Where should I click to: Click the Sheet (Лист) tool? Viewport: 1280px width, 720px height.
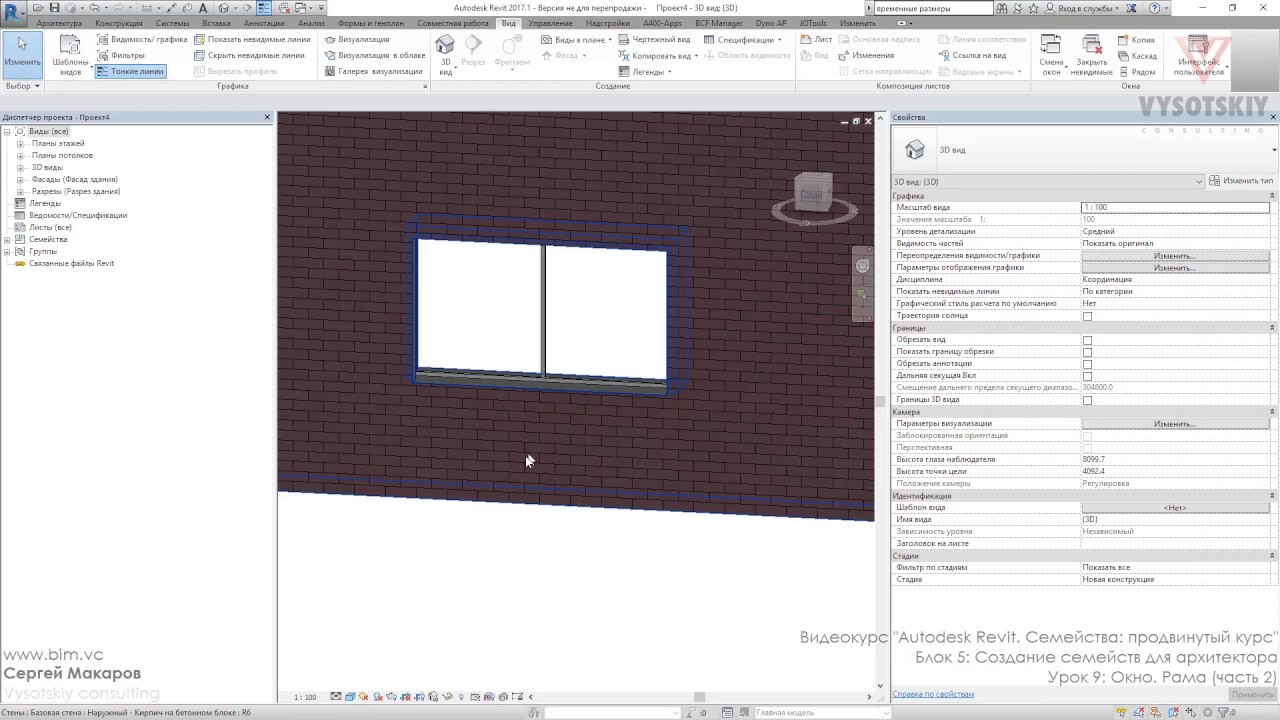pos(816,40)
